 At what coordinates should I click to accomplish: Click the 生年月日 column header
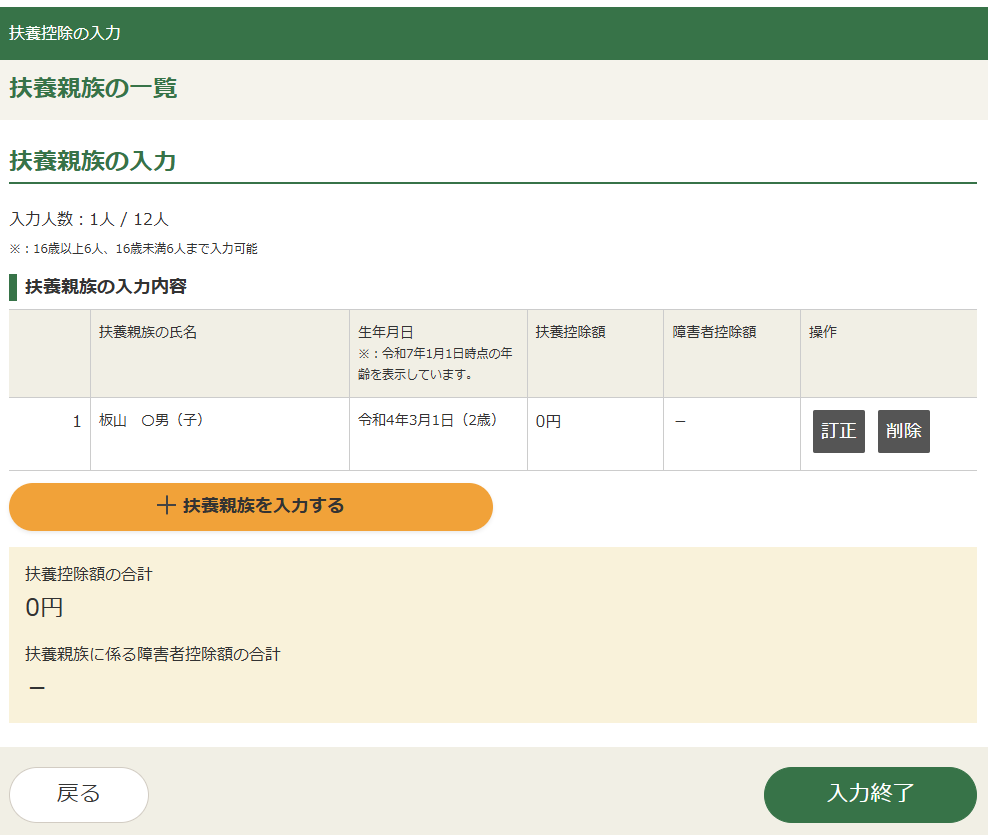[x=386, y=332]
